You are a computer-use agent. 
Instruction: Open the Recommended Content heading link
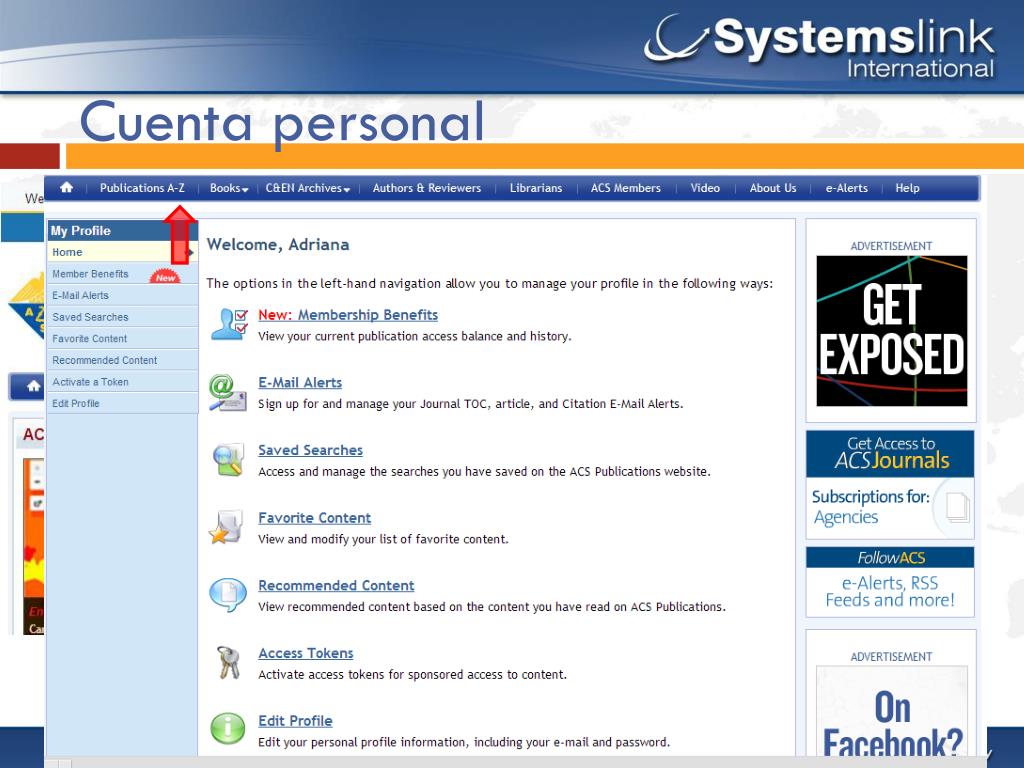[336, 586]
